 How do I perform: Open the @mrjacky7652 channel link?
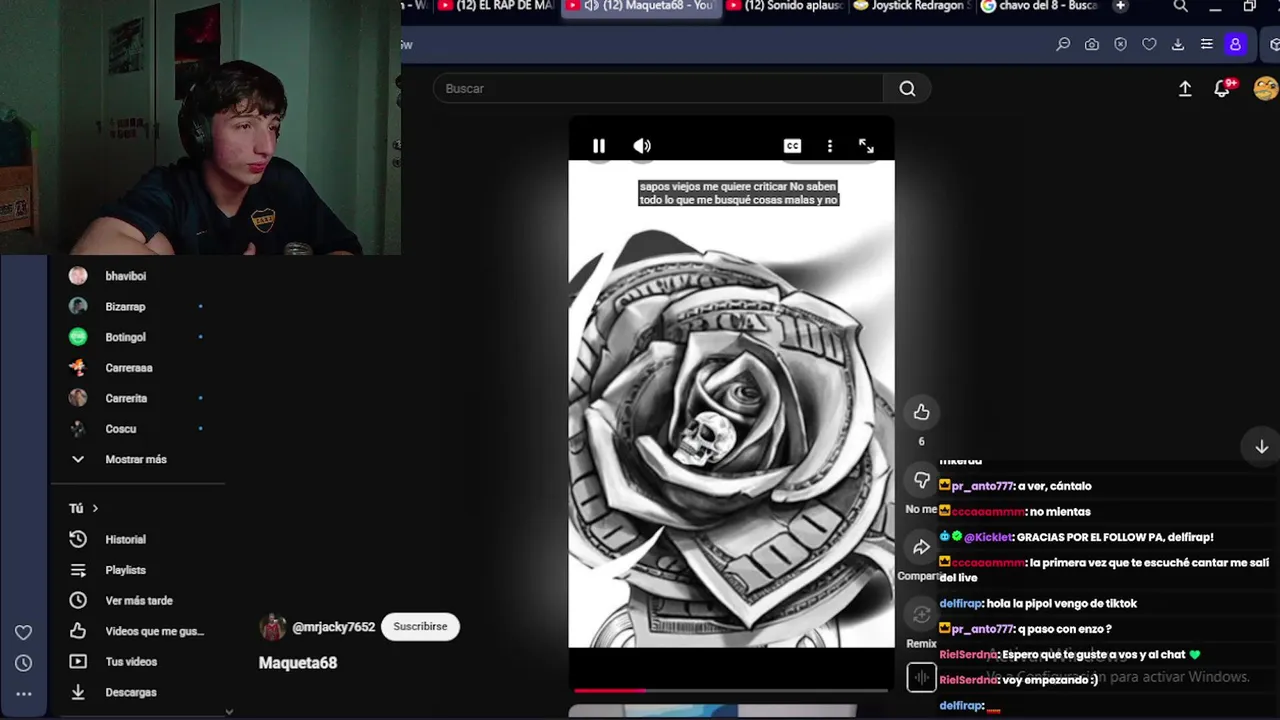coord(333,627)
